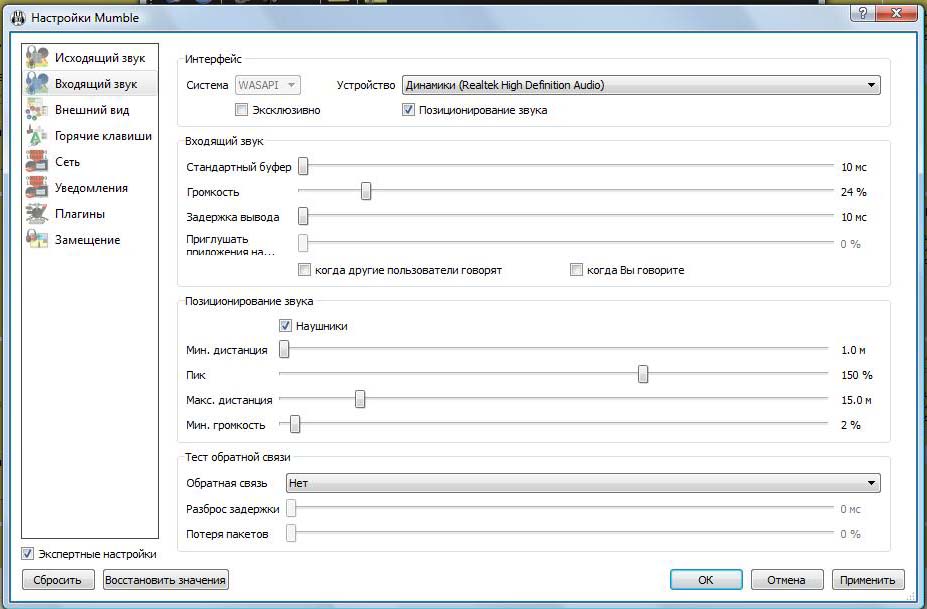The height and width of the screenshot is (609, 927).
Task: Select the Горячие клавиши icon
Action: (x=37, y=136)
